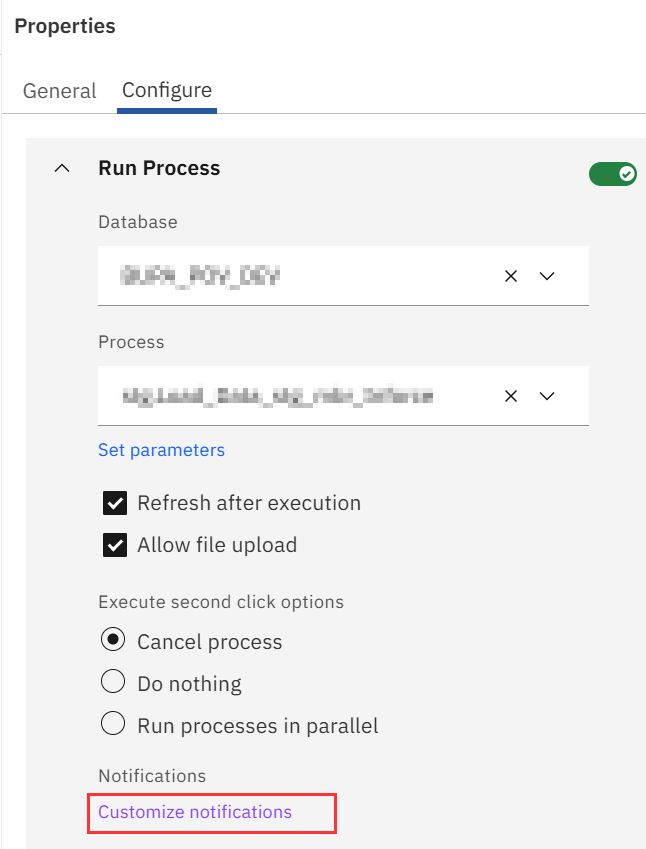Clear the Process field selection

coord(511,396)
